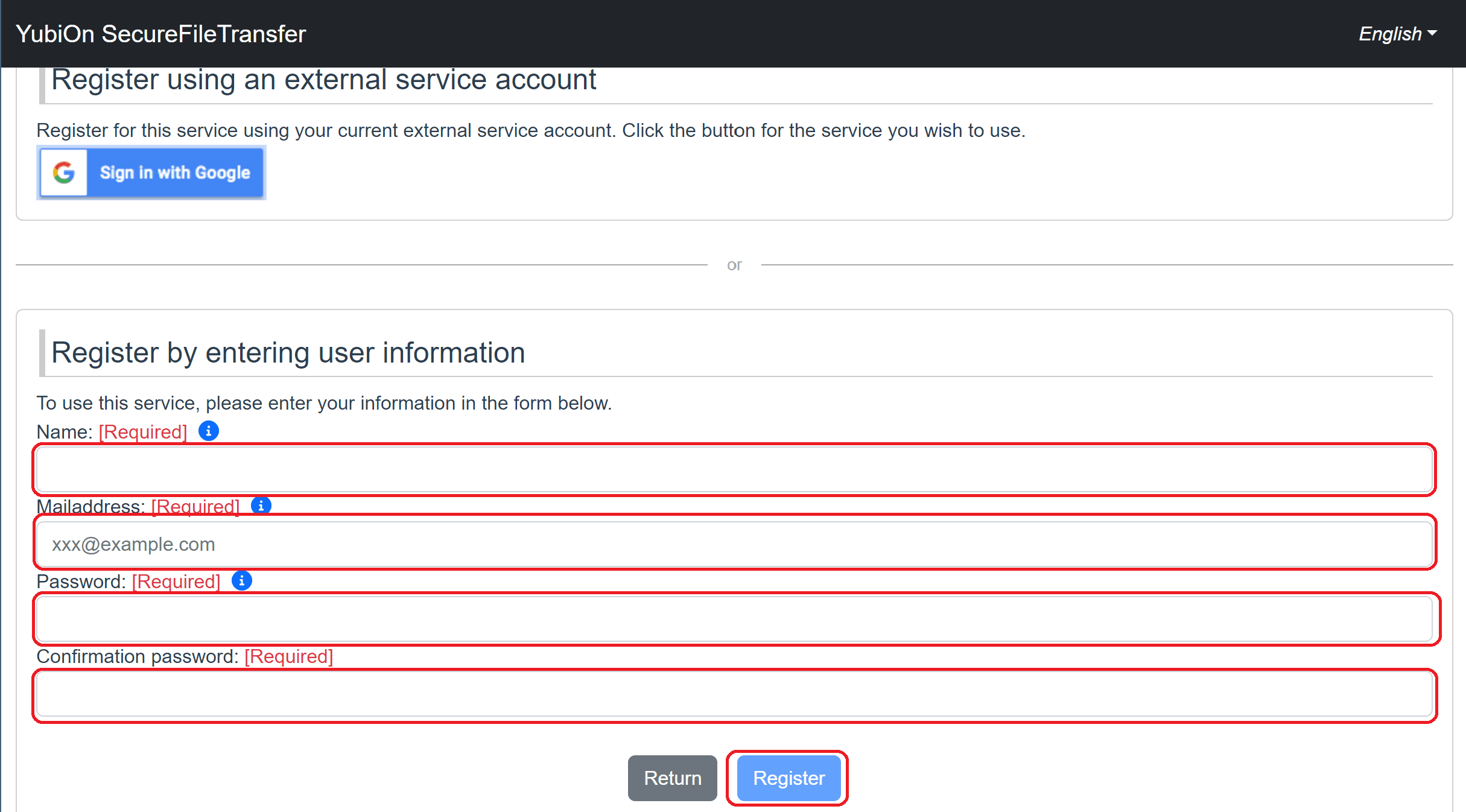The image size is (1466, 812).
Task: Click the "or" divider text
Action: 734,265
